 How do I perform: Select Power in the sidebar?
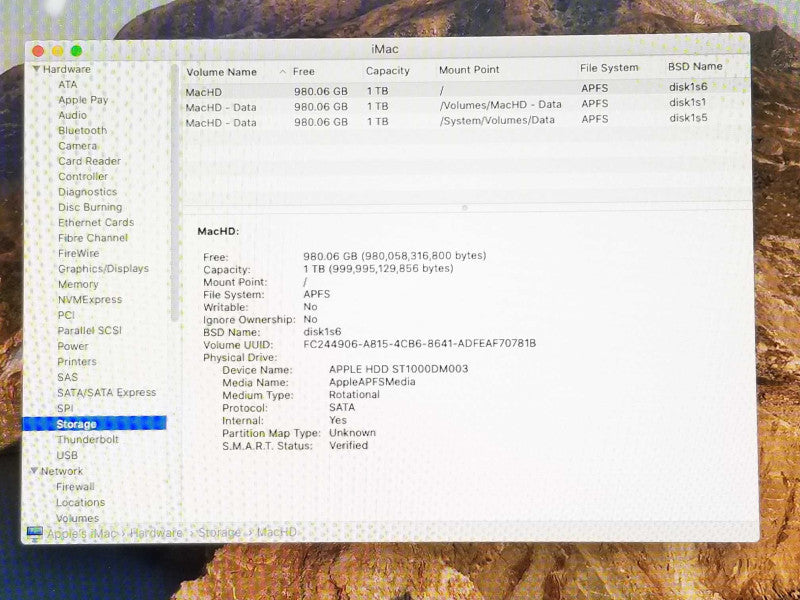click(x=72, y=346)
